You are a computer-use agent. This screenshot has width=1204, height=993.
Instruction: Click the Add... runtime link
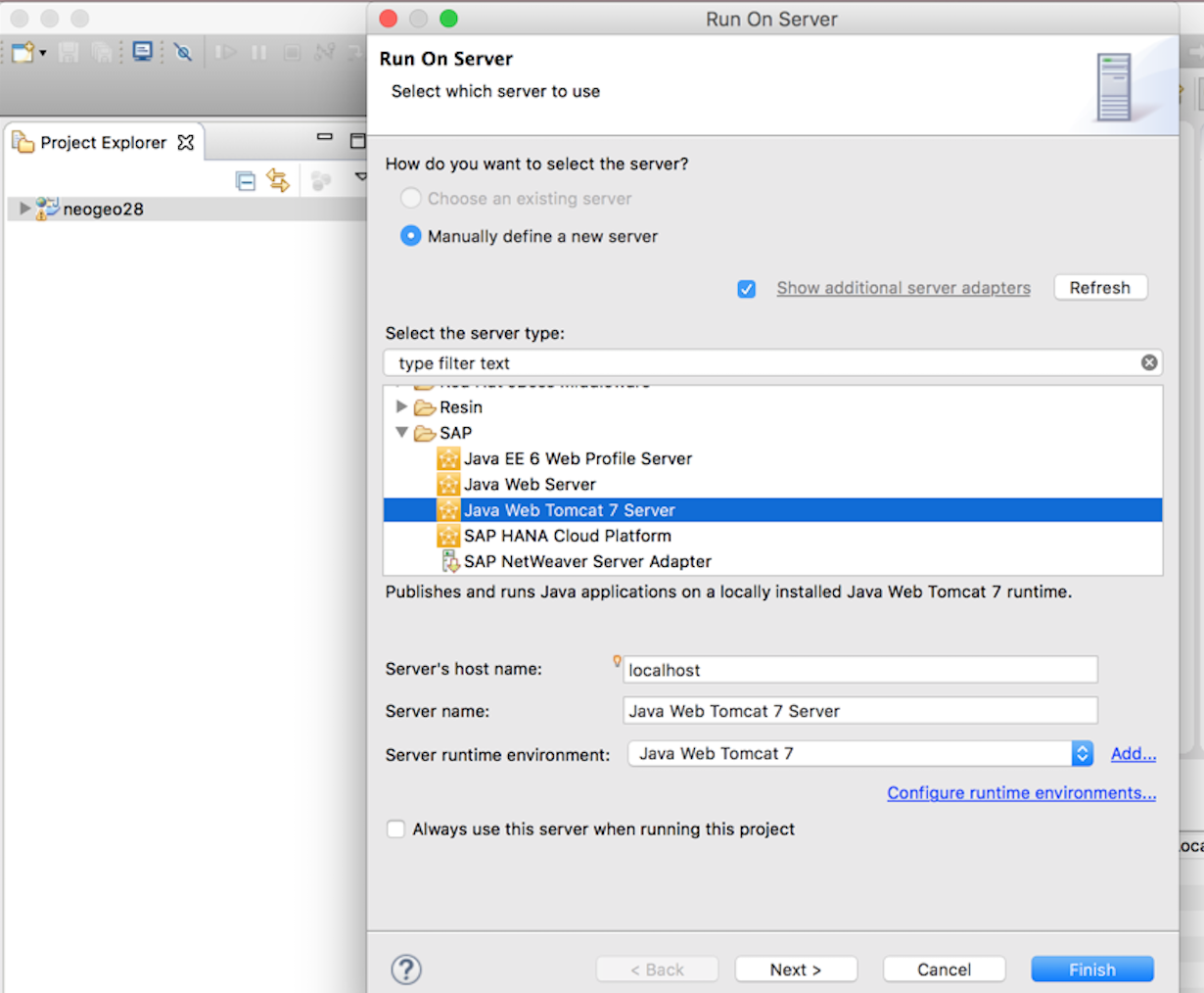point(1134,753)
